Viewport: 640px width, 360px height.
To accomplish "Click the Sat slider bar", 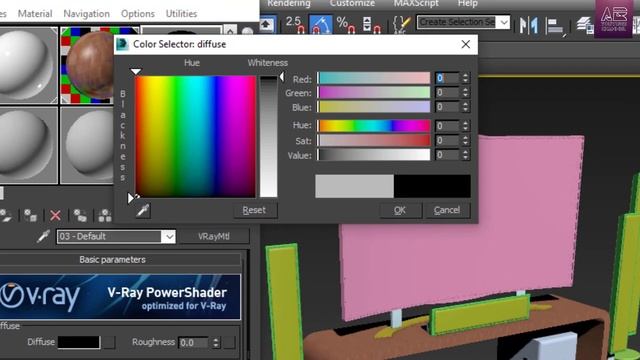I will tap(373, 140).
